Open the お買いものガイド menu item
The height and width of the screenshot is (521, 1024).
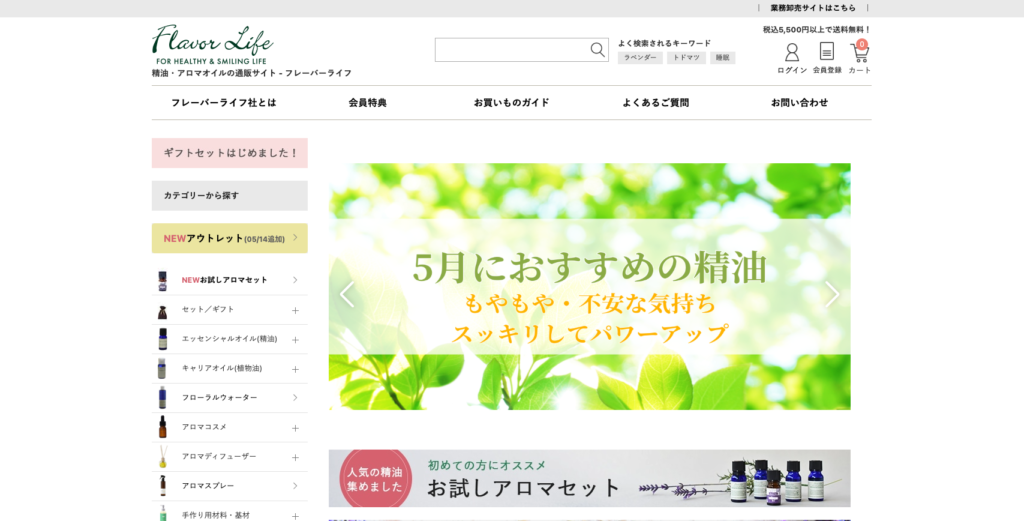(511, 103)
